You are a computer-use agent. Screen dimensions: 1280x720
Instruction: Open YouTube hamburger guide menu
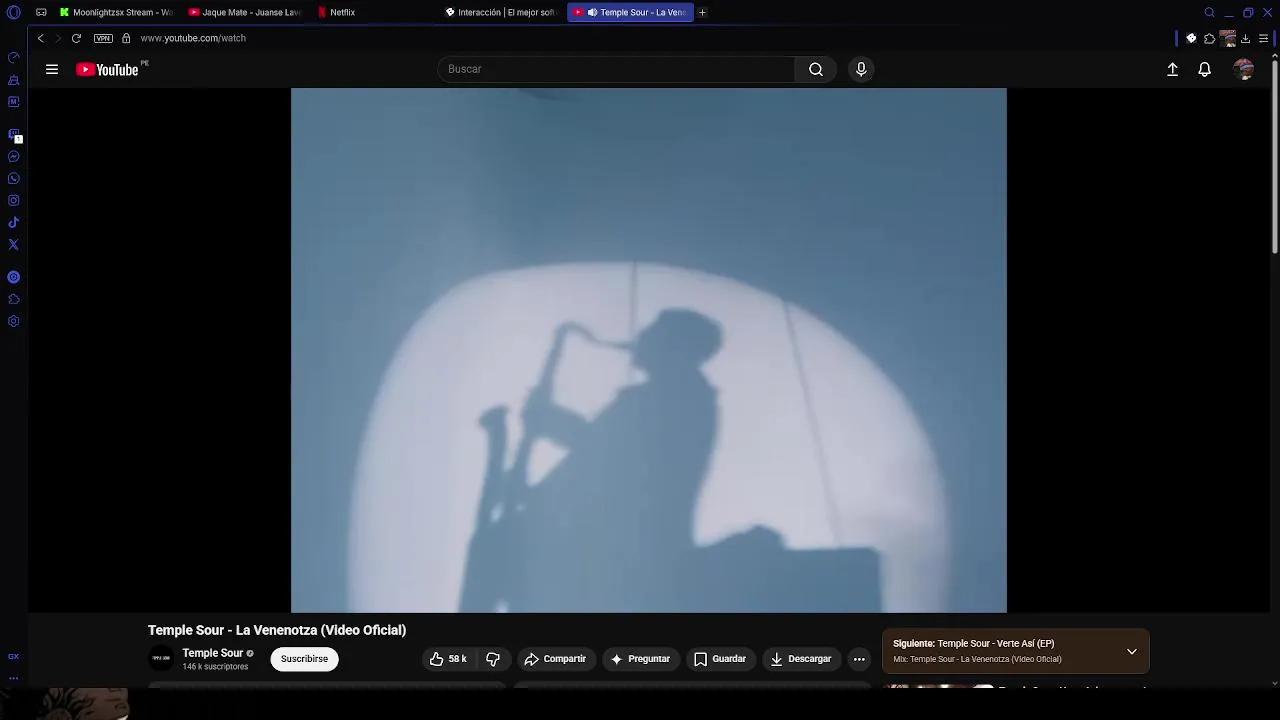(x=52, y=69)
